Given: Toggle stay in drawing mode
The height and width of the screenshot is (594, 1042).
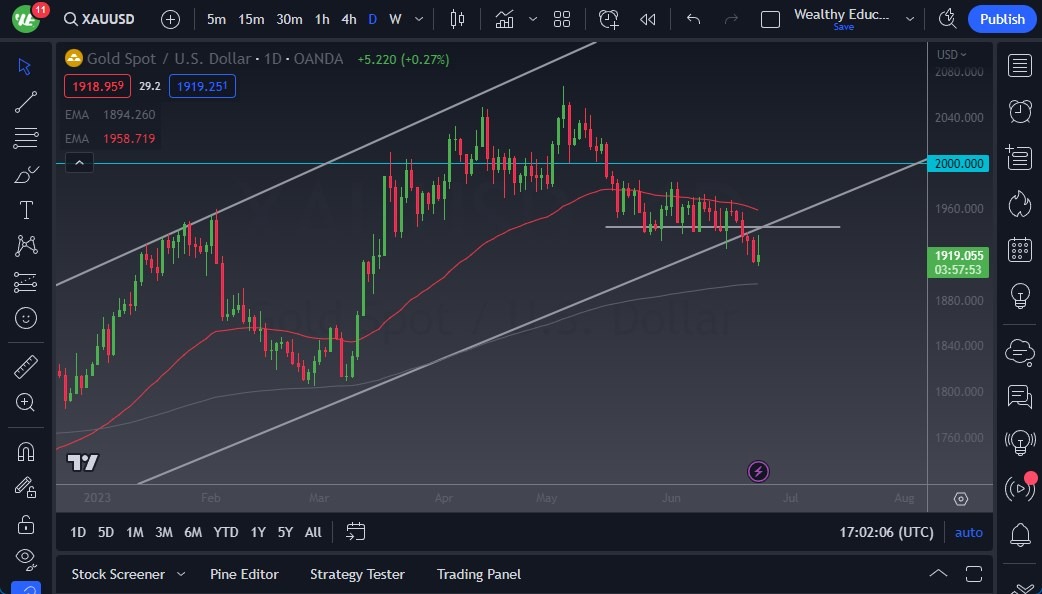Looking at the screenshot, I should [x=25, y=488].
